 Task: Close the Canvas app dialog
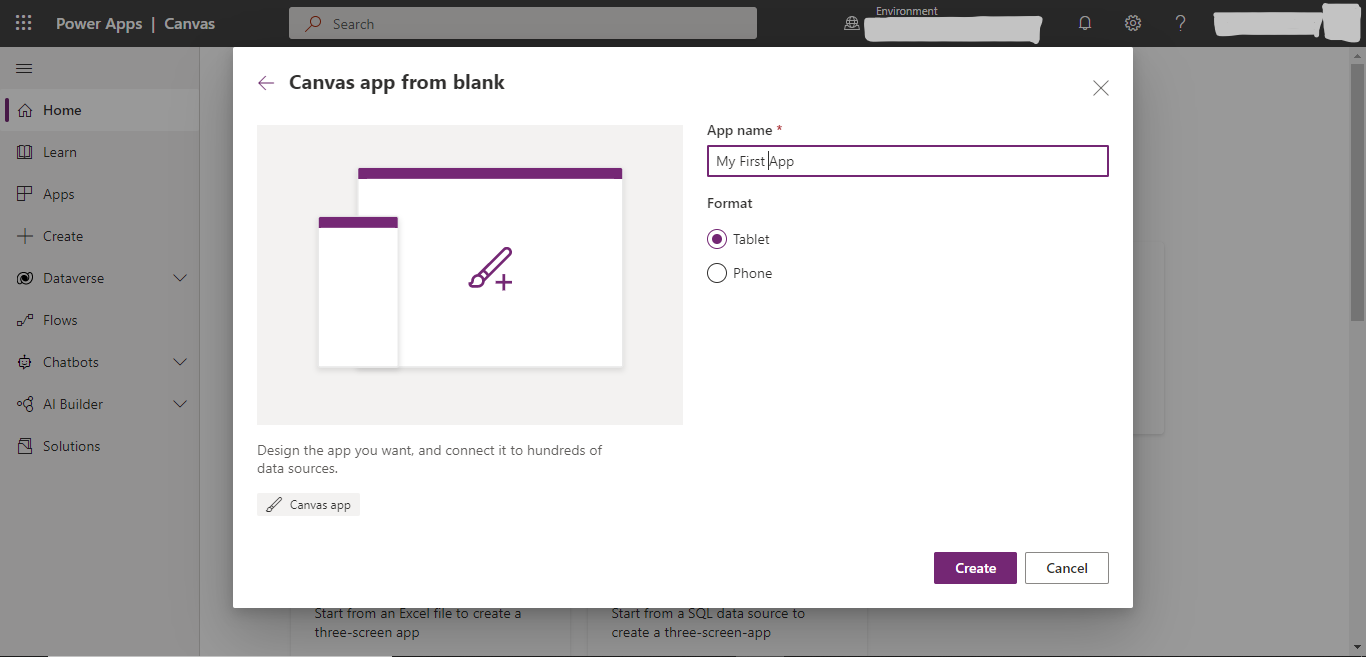[1100, 88]
